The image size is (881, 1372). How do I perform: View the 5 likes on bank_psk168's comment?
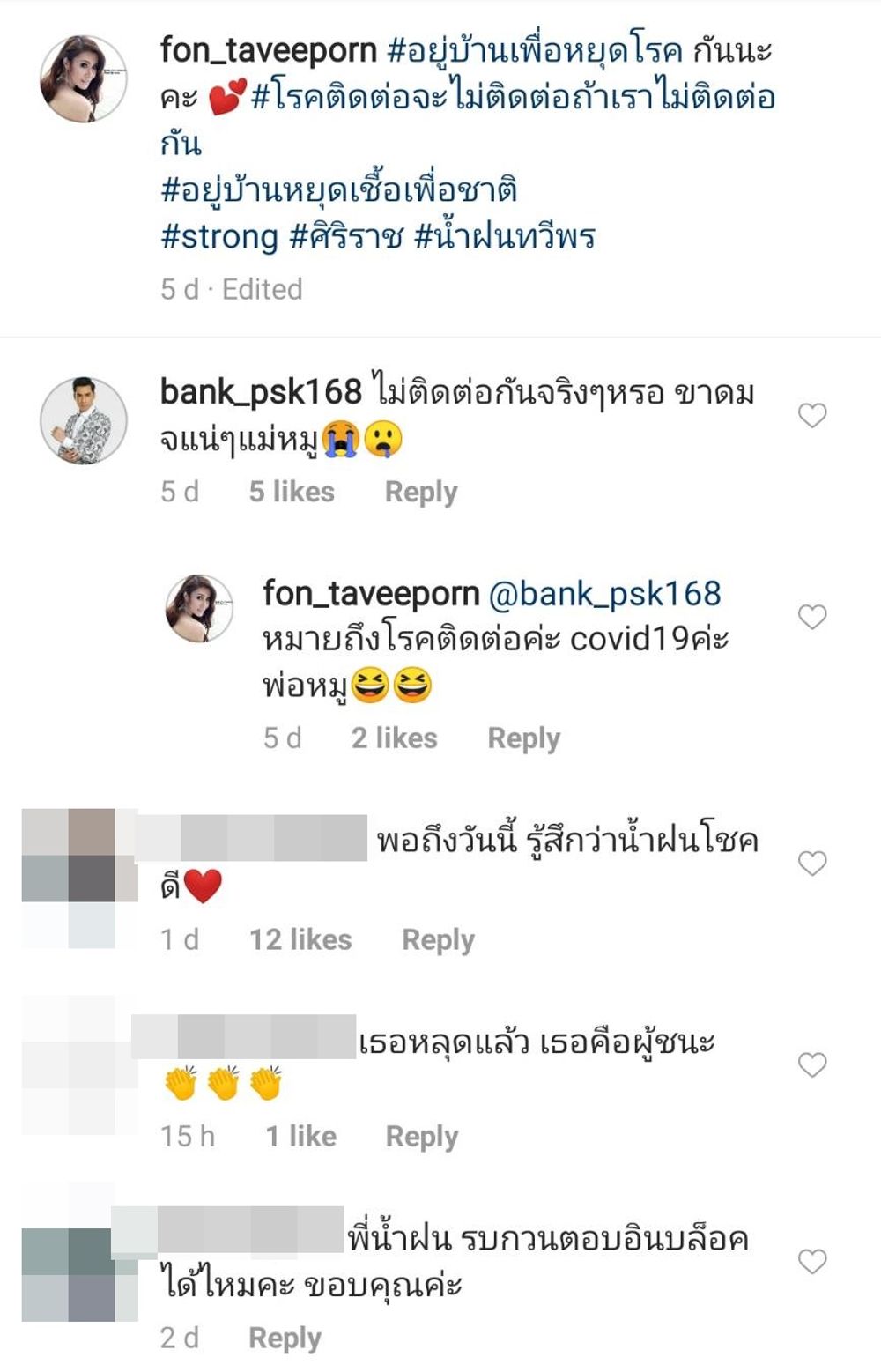[292, 492]
